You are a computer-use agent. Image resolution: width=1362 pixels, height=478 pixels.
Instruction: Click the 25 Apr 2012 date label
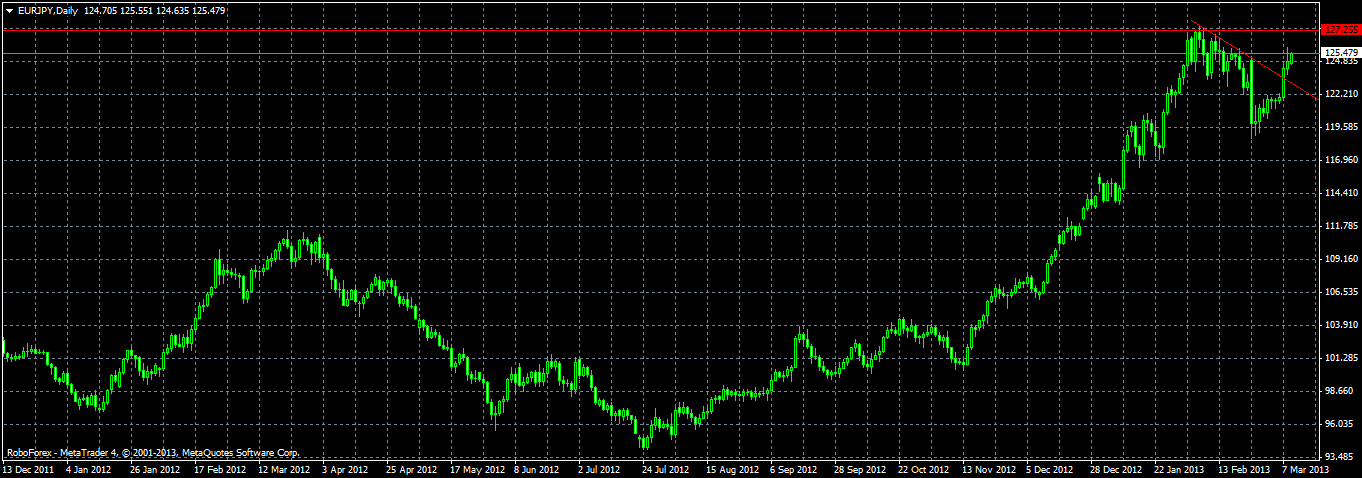pos(410,469)
